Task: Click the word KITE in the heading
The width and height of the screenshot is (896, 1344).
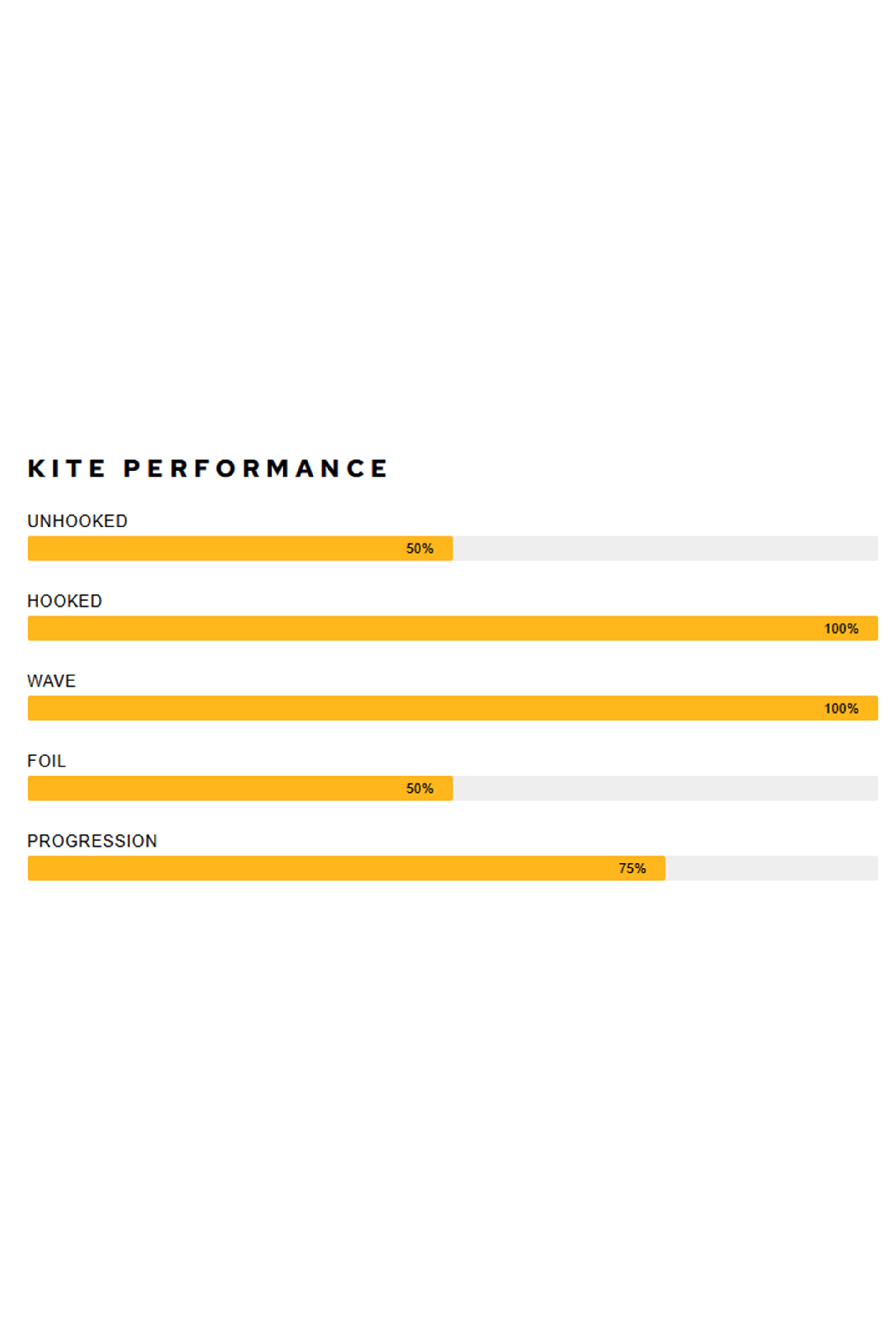Action: coord(66,469)
